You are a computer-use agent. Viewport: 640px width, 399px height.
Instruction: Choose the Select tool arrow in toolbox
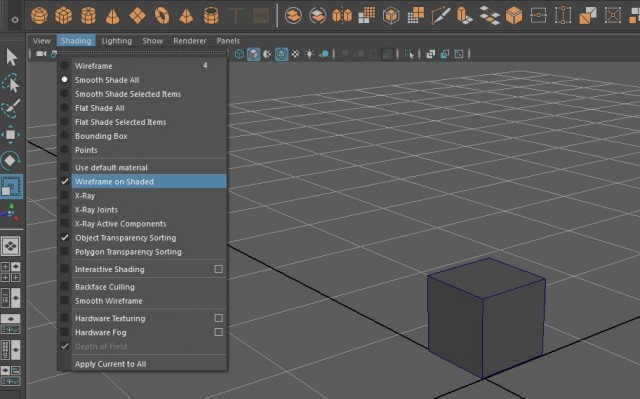point(11,57)
